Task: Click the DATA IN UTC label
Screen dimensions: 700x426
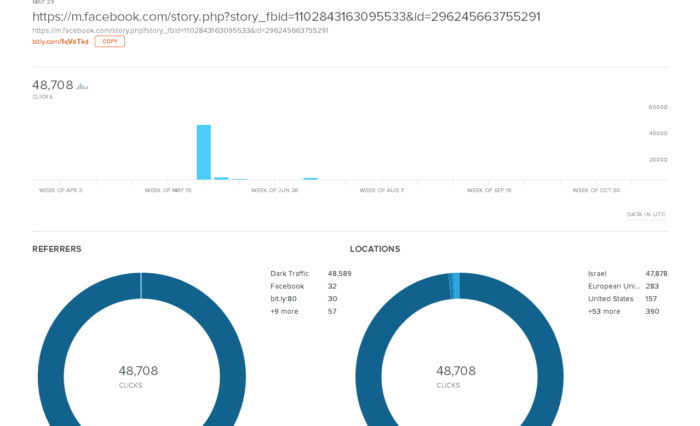Action: (x=646, y=215)
